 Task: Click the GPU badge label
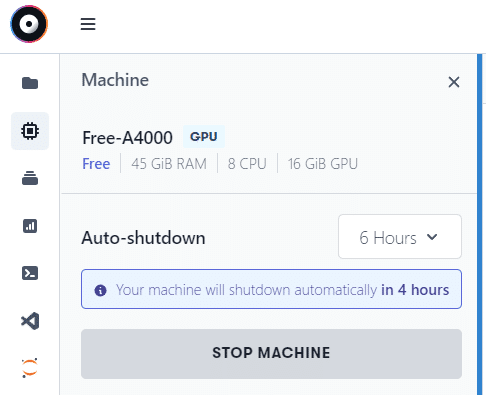pyautogui.click(x=204, y=137)
